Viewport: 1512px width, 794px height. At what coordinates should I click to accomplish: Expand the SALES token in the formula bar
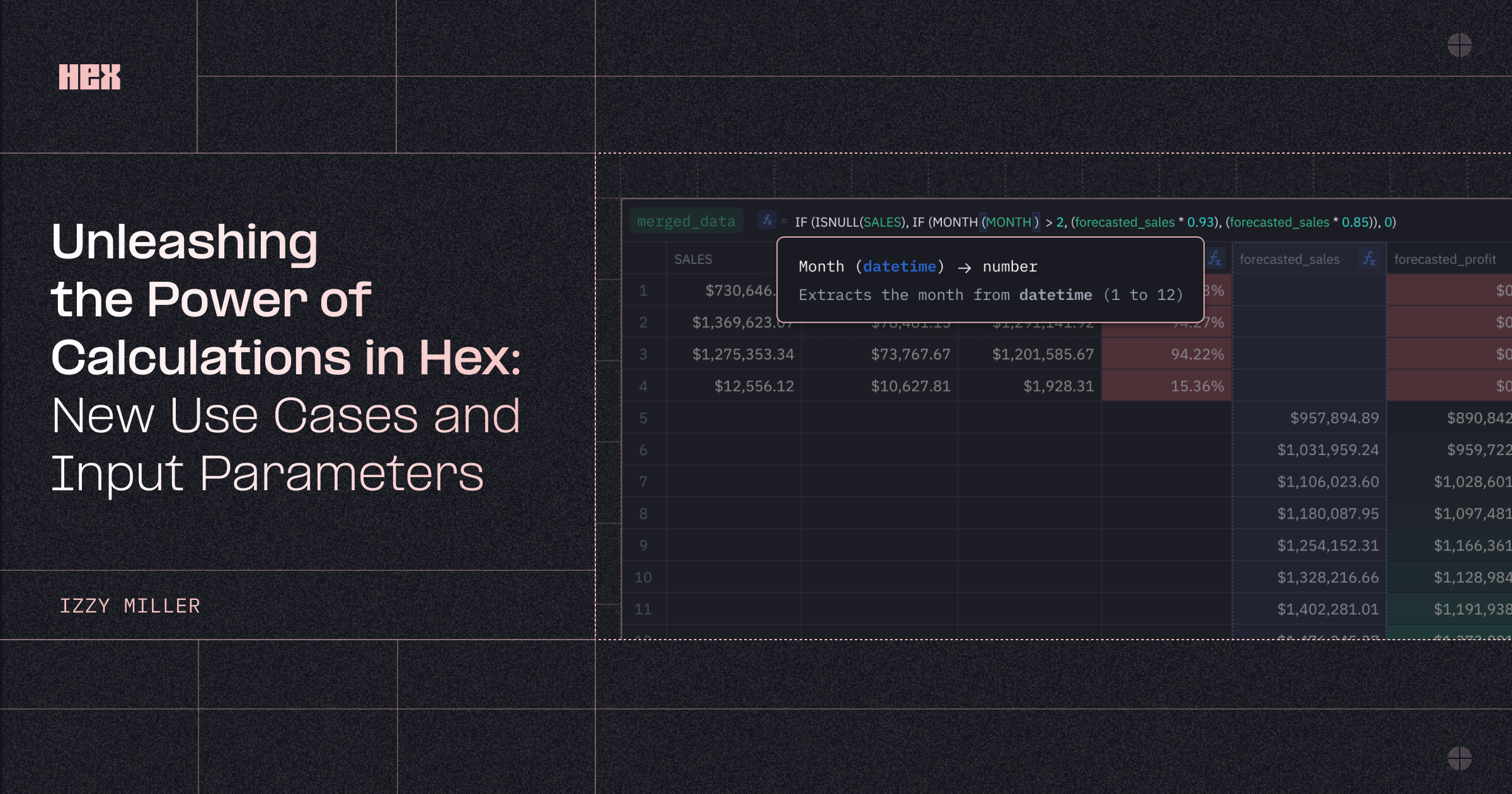(x=883, y=222)
